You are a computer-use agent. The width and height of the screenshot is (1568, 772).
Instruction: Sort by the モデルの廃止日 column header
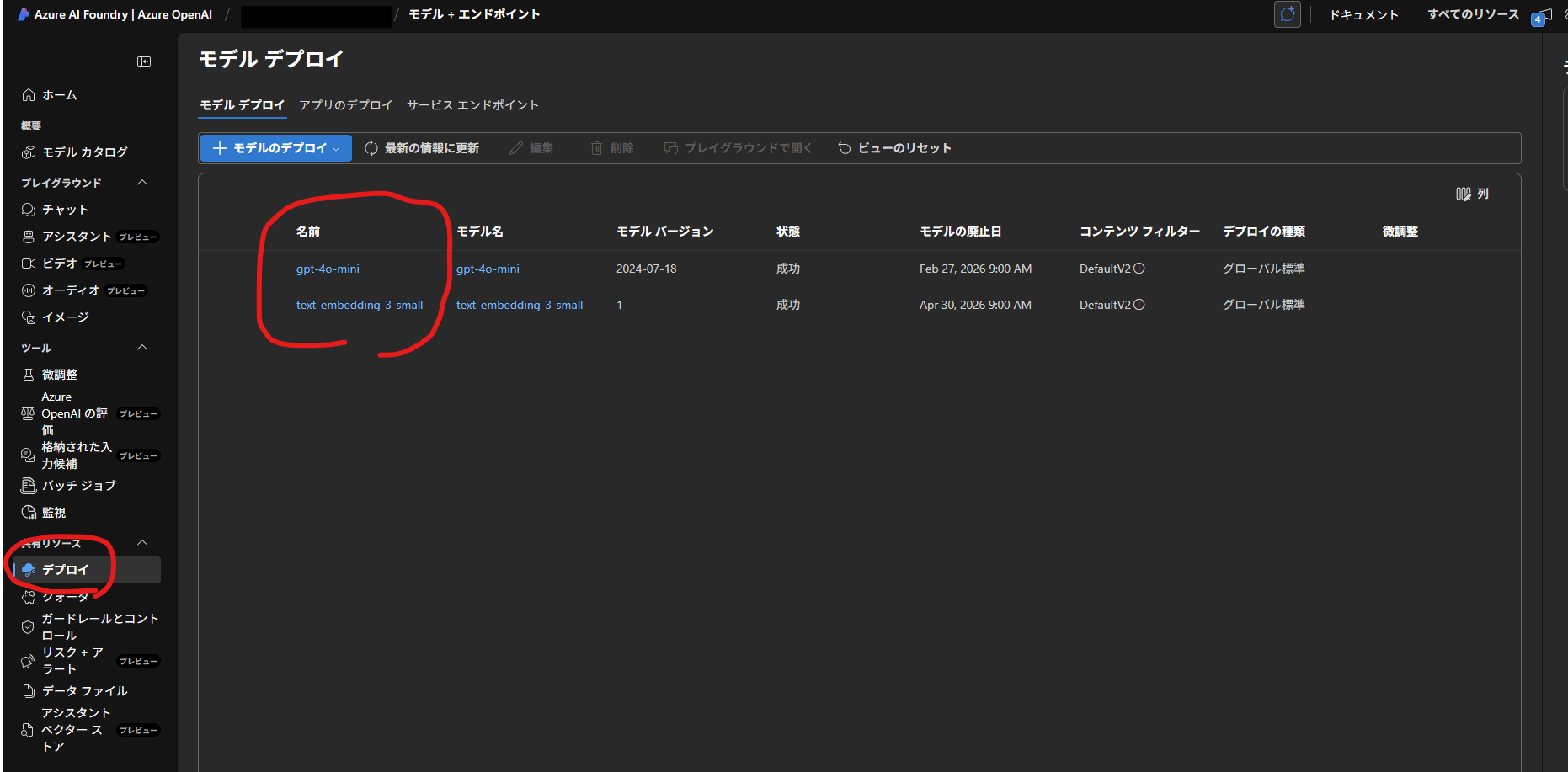click(961, 232)
